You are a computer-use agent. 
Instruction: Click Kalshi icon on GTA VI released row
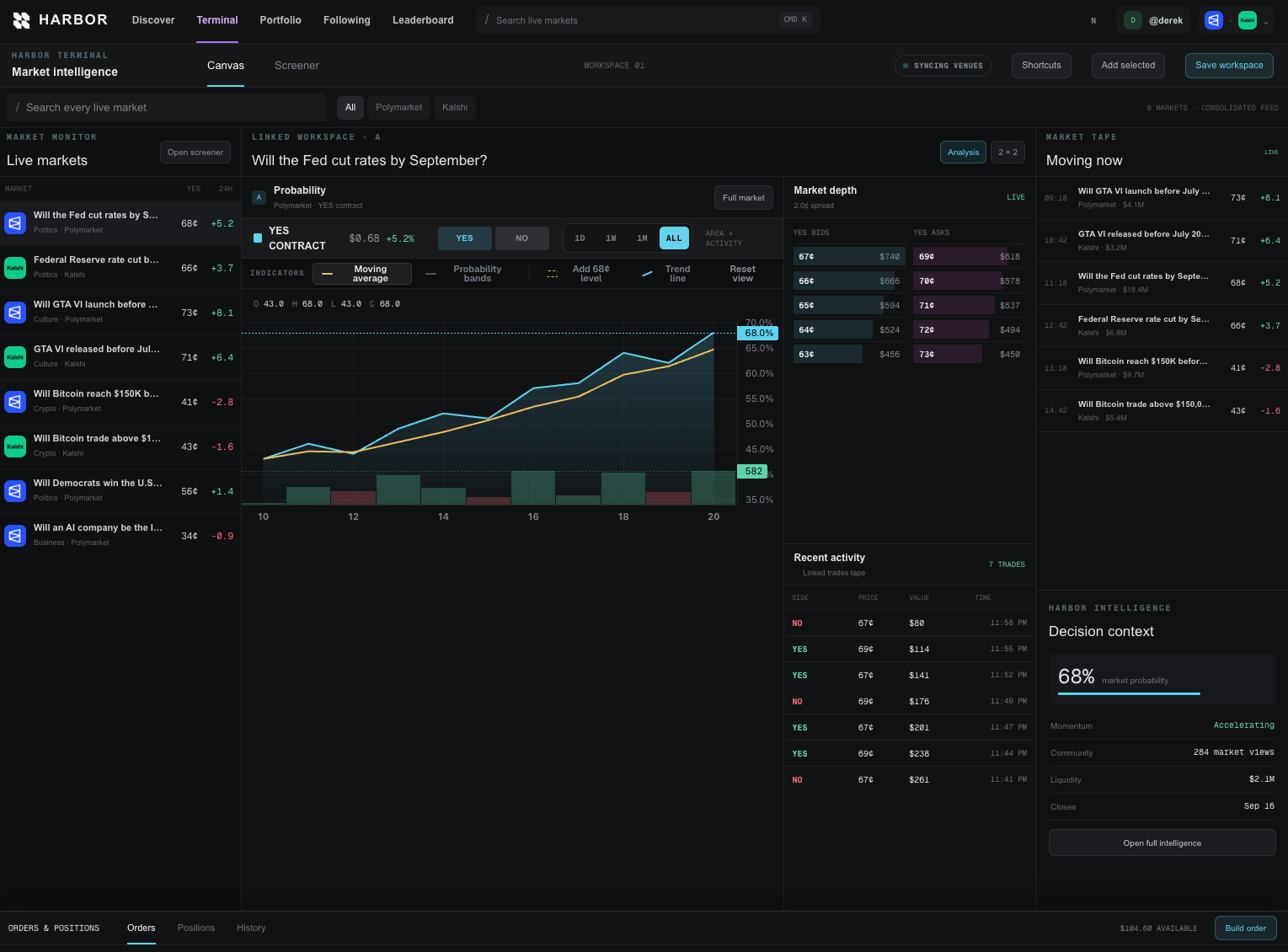15,357
